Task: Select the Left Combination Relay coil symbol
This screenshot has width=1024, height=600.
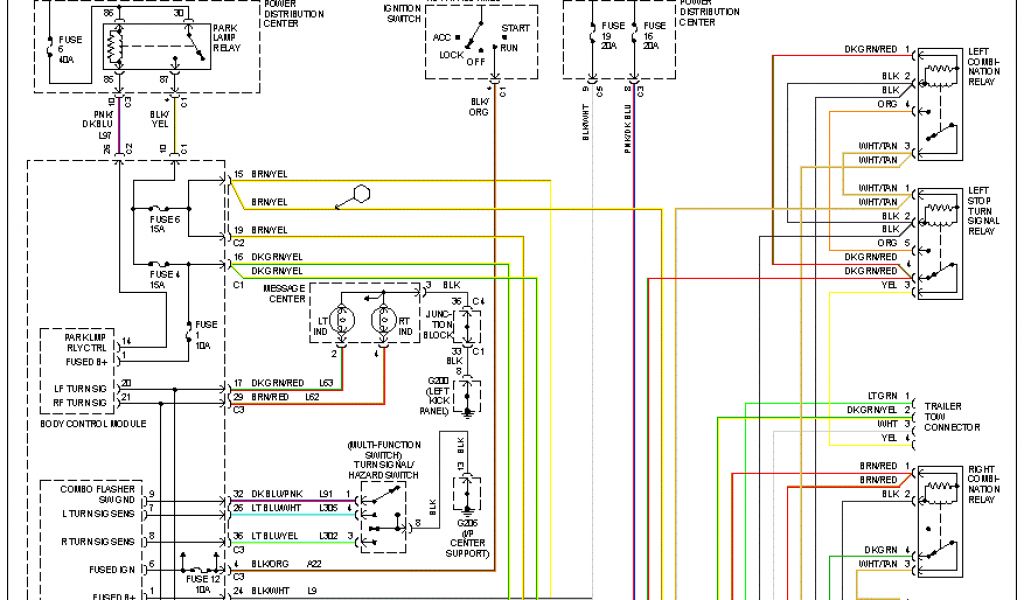Action: tap(940, 74)
